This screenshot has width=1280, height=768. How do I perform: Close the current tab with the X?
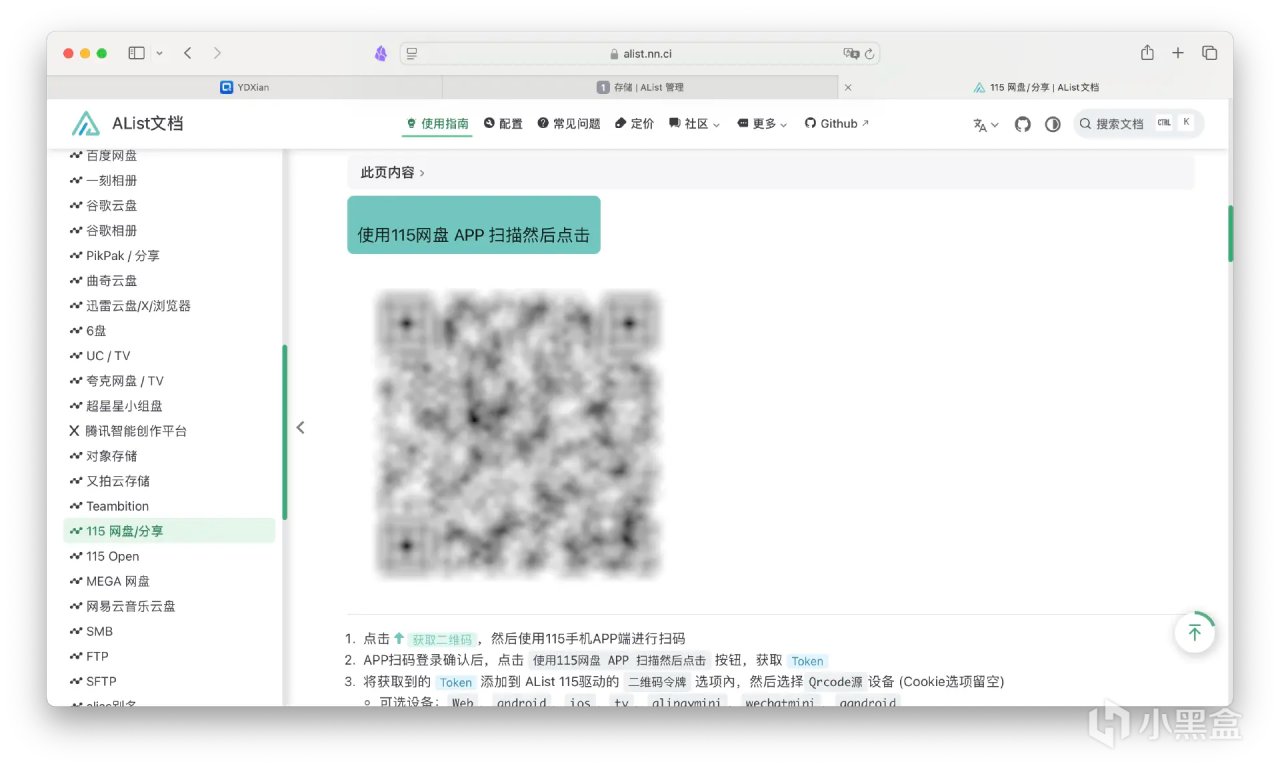point(848,87)
